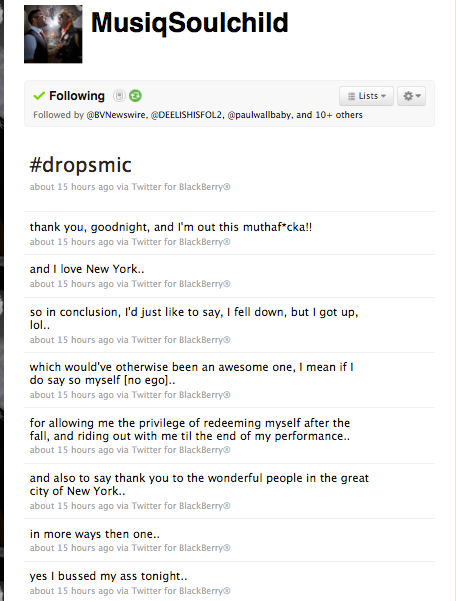Show the 10+ others followers
Screen dimensions: 456x601
(339, 115)
